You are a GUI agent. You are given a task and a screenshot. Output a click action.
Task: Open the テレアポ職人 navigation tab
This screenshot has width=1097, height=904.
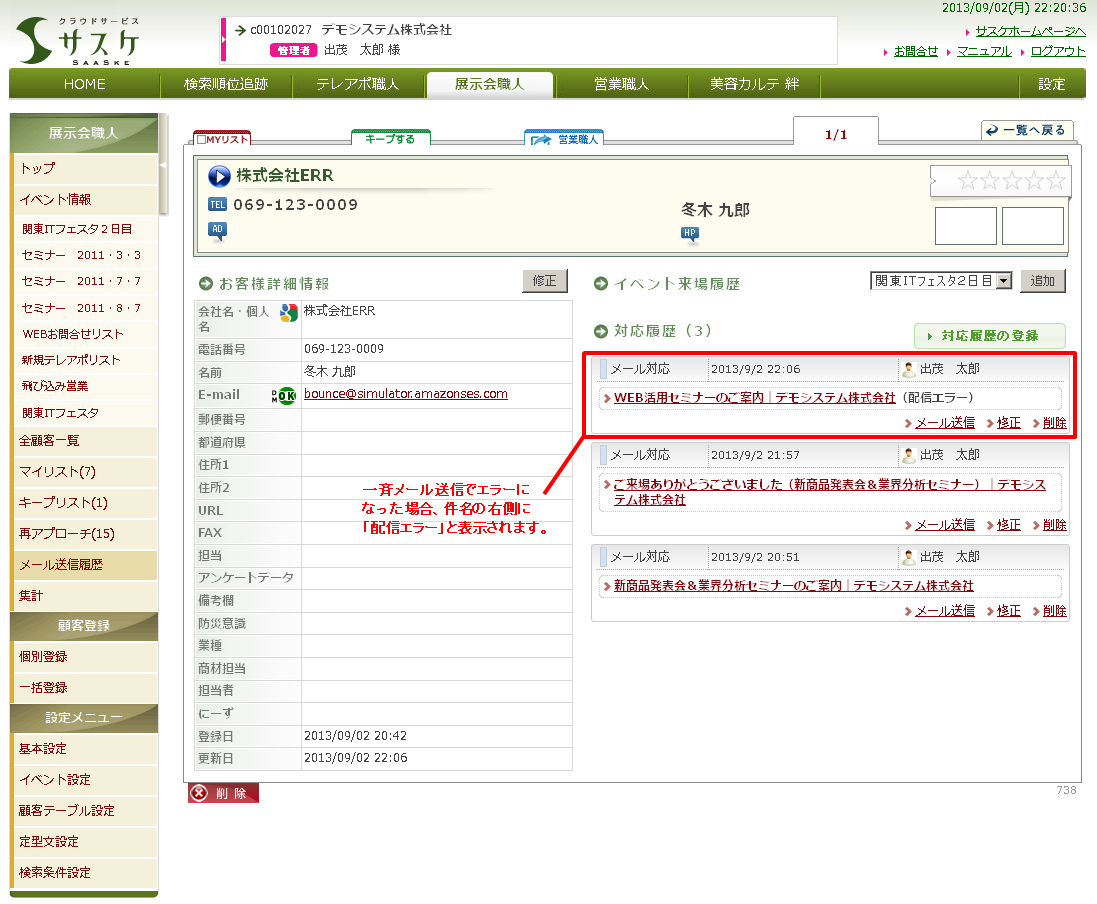pyautogui.click(x=357, y=84)
